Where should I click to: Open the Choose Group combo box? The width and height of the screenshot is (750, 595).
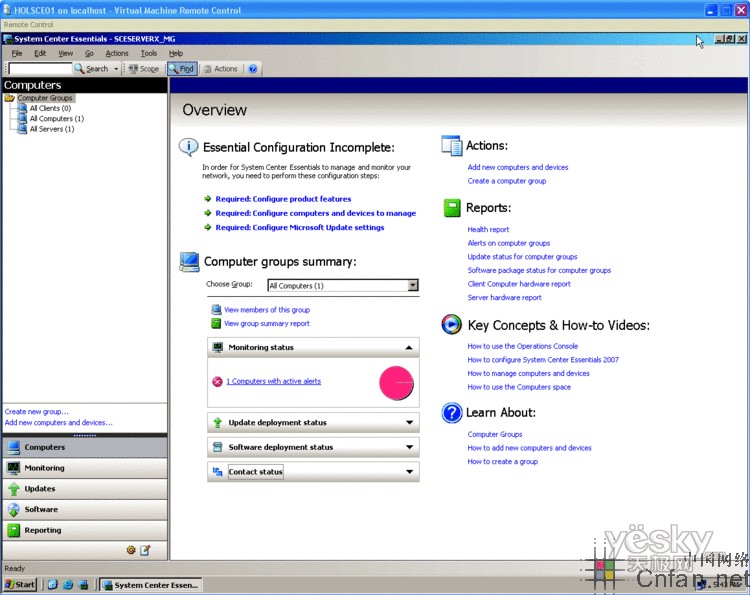343,286
